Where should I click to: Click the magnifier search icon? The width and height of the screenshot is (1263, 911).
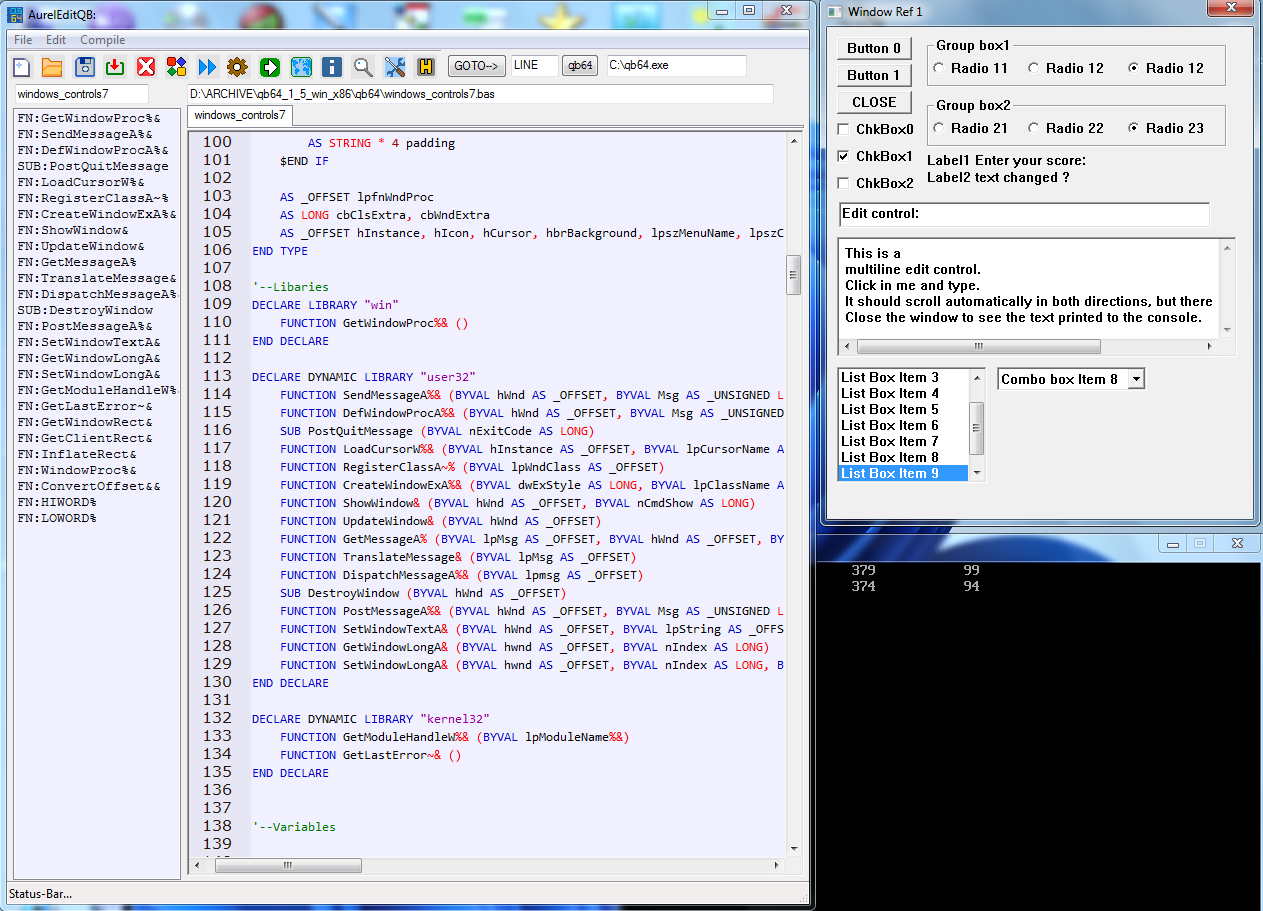point(363,67)
